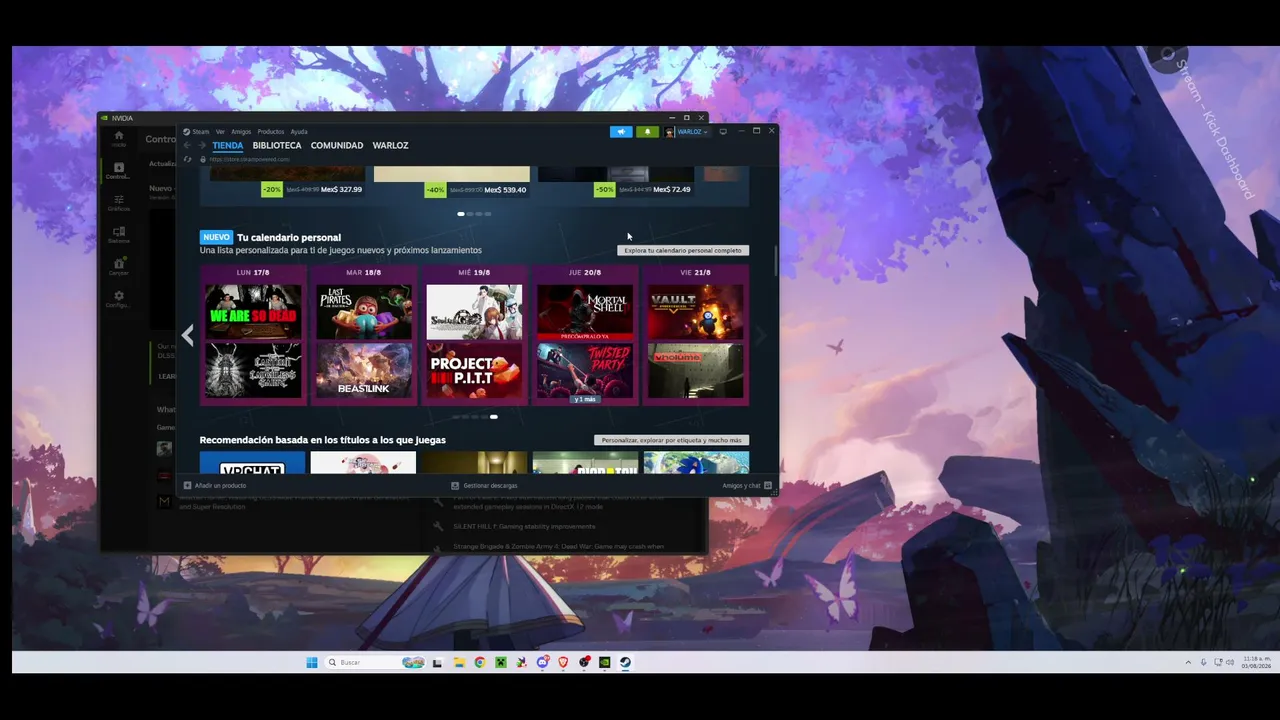Image resolution: width=1280 pixels, height=720 pixels.
Task: Open the Vault game thumbnail
Action: pyautogui.click(x=695, y=312)
